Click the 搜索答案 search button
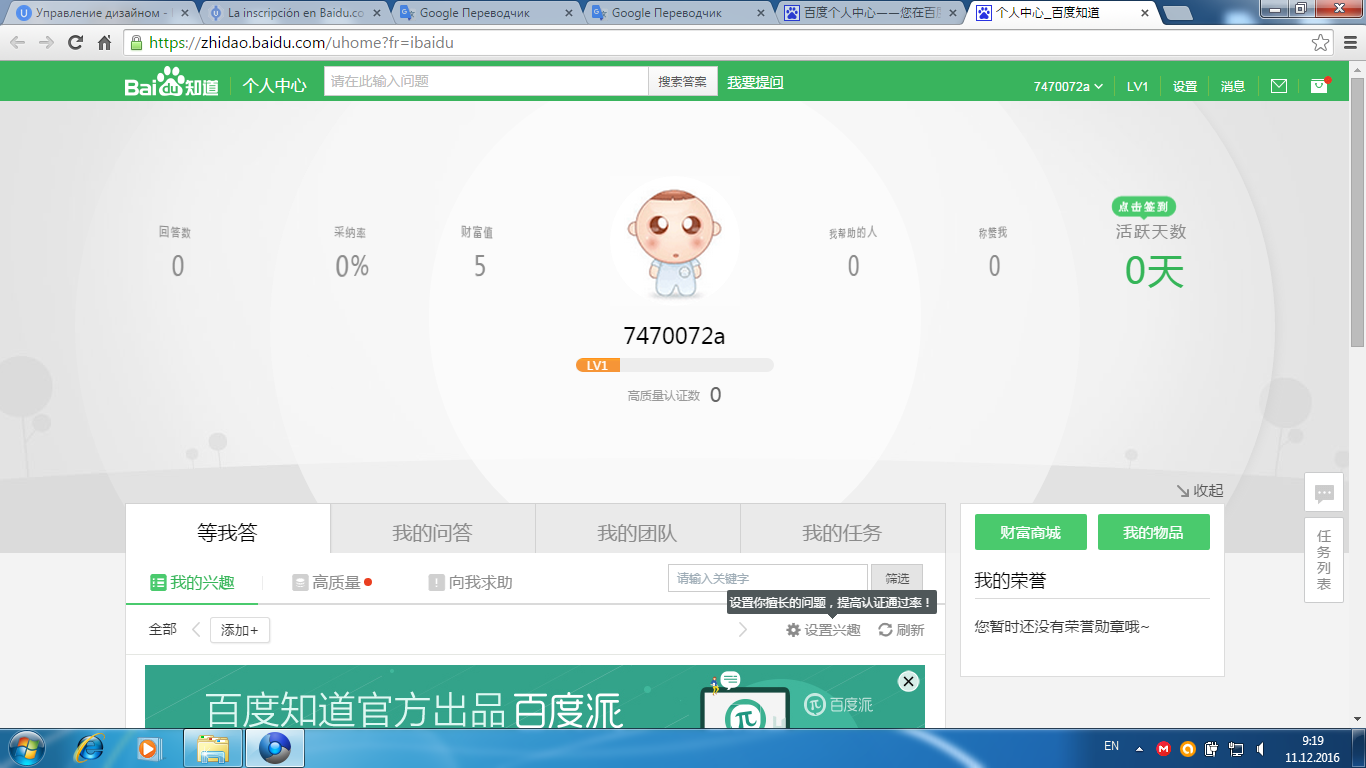The image size is (1366, 768). click(x=683, y=81)
